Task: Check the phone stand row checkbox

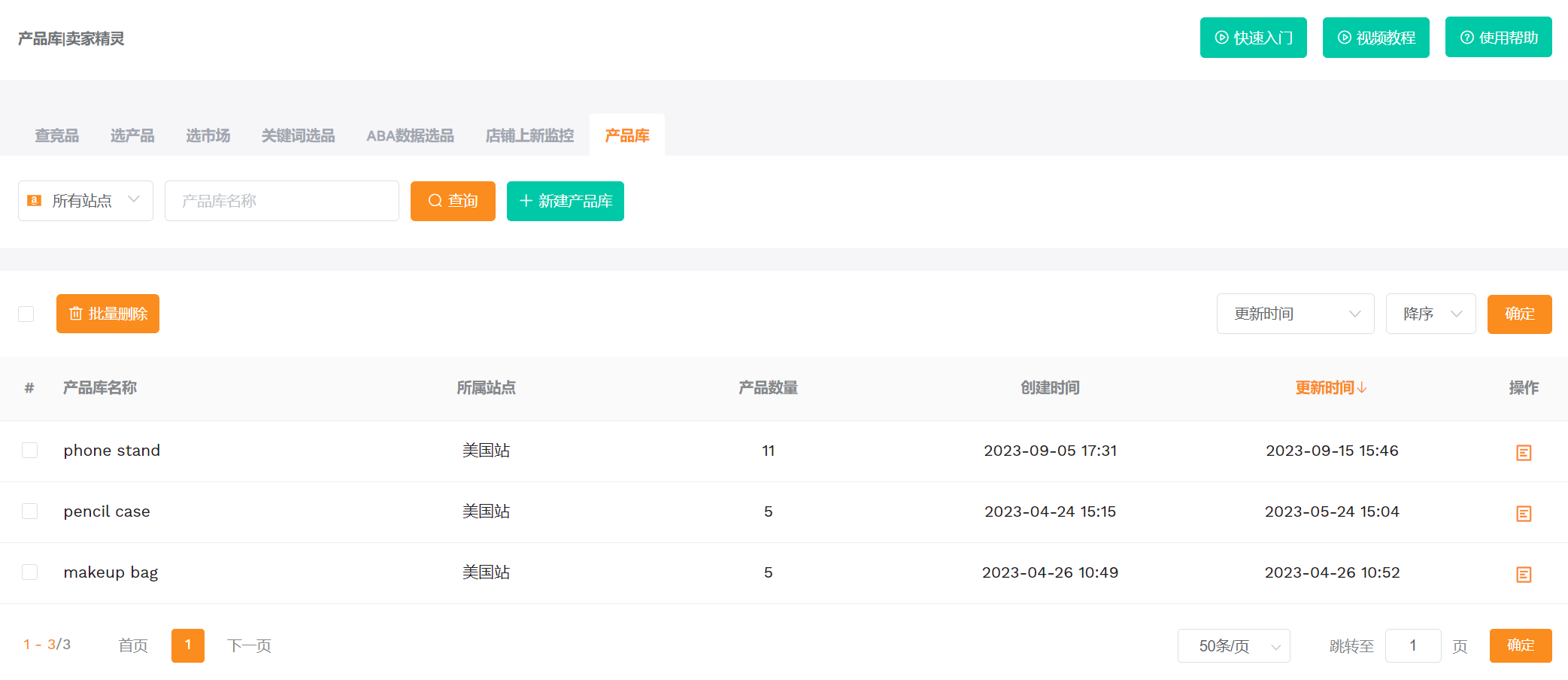Action: tap(30, 451)
